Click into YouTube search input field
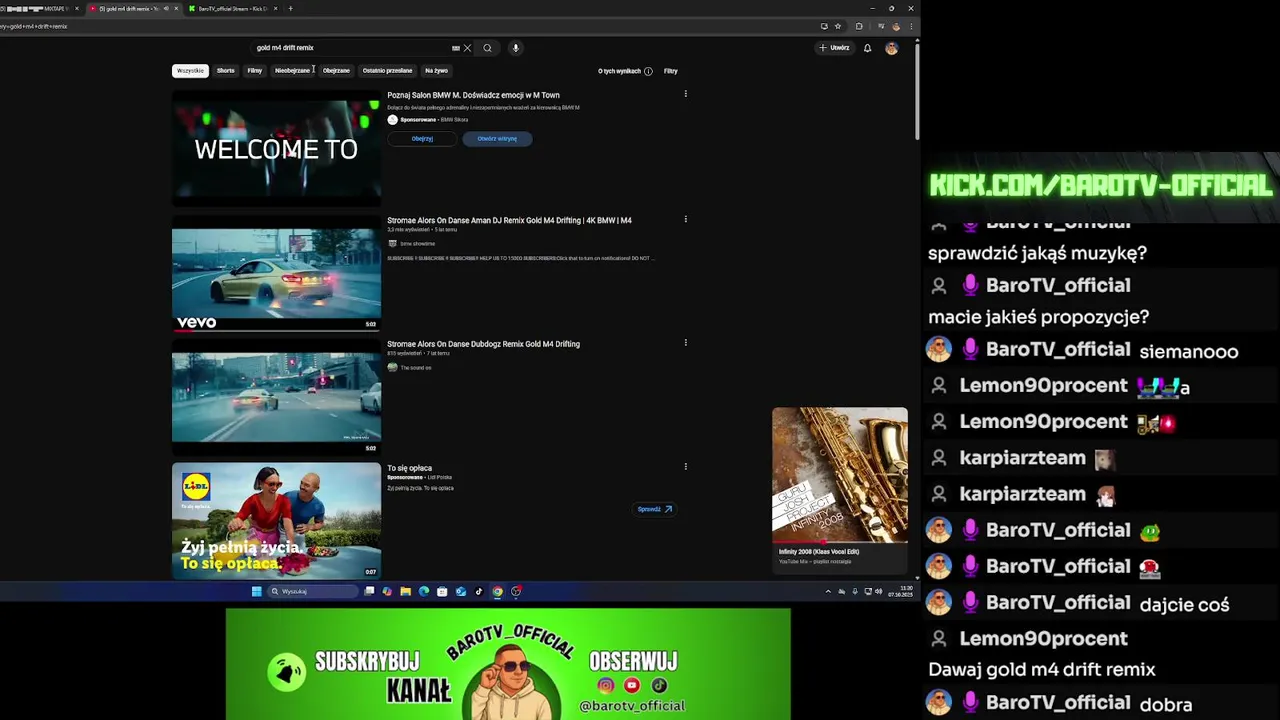This screenshot has width=1280, height=720. pyautogui.click(x=350, y=48)
